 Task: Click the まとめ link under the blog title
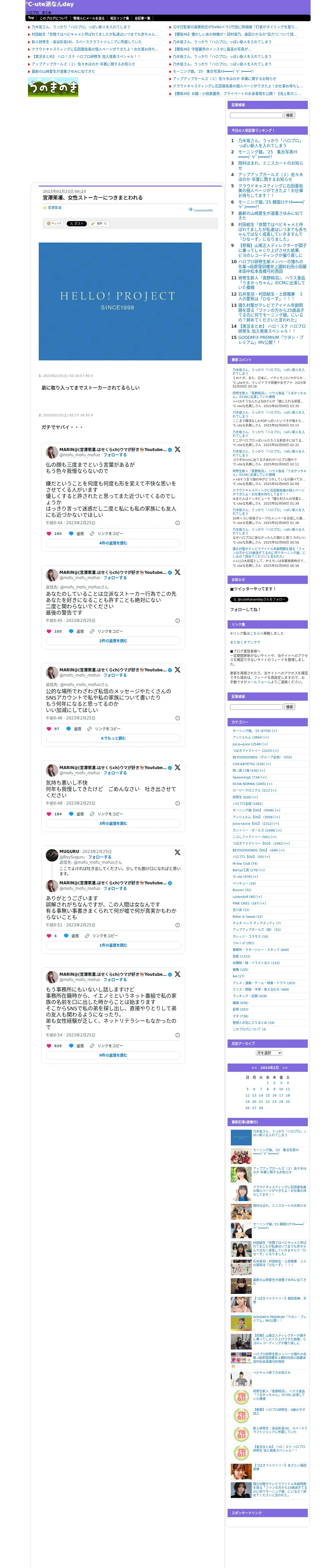tap(47, 12)
